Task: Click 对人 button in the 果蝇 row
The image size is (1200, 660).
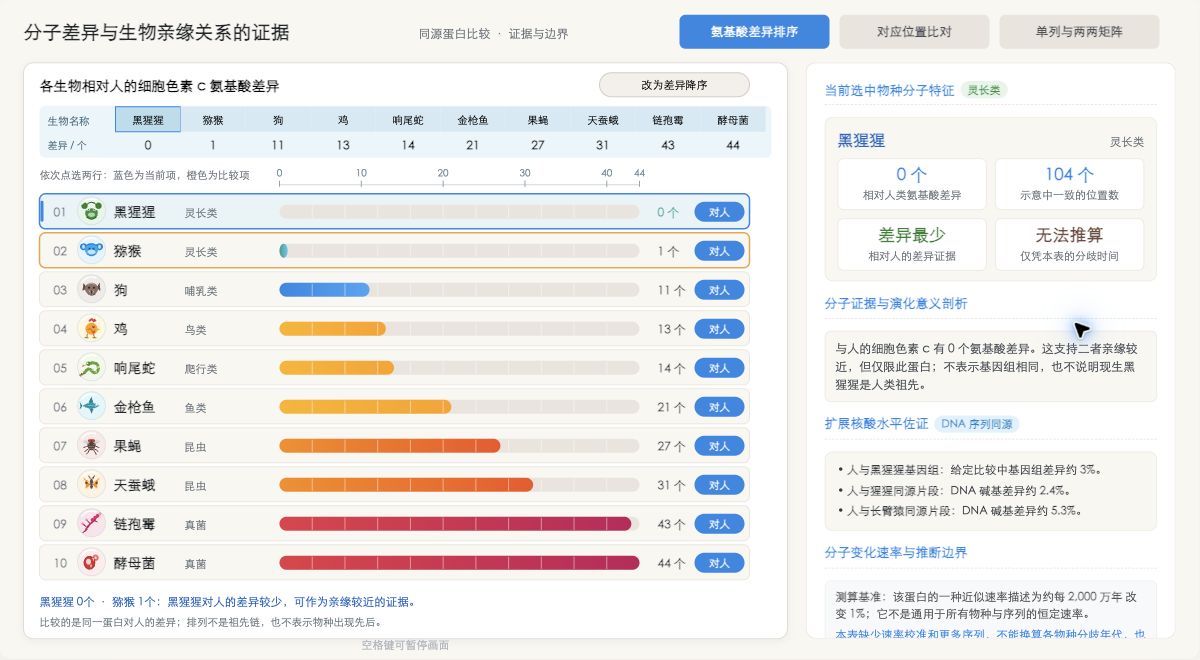Action: (719, 446)
